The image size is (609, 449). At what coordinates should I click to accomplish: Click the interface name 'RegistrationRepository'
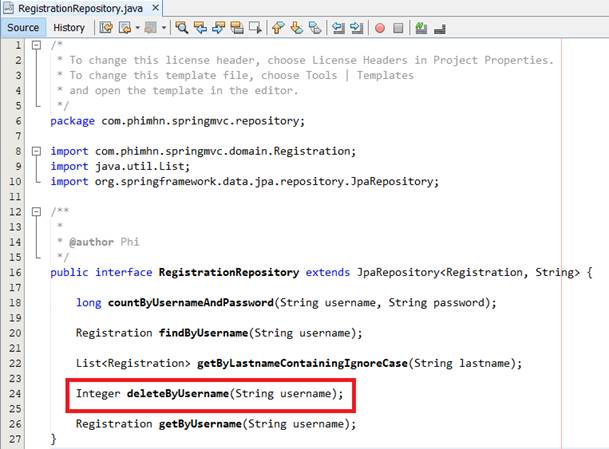(229, 272)
